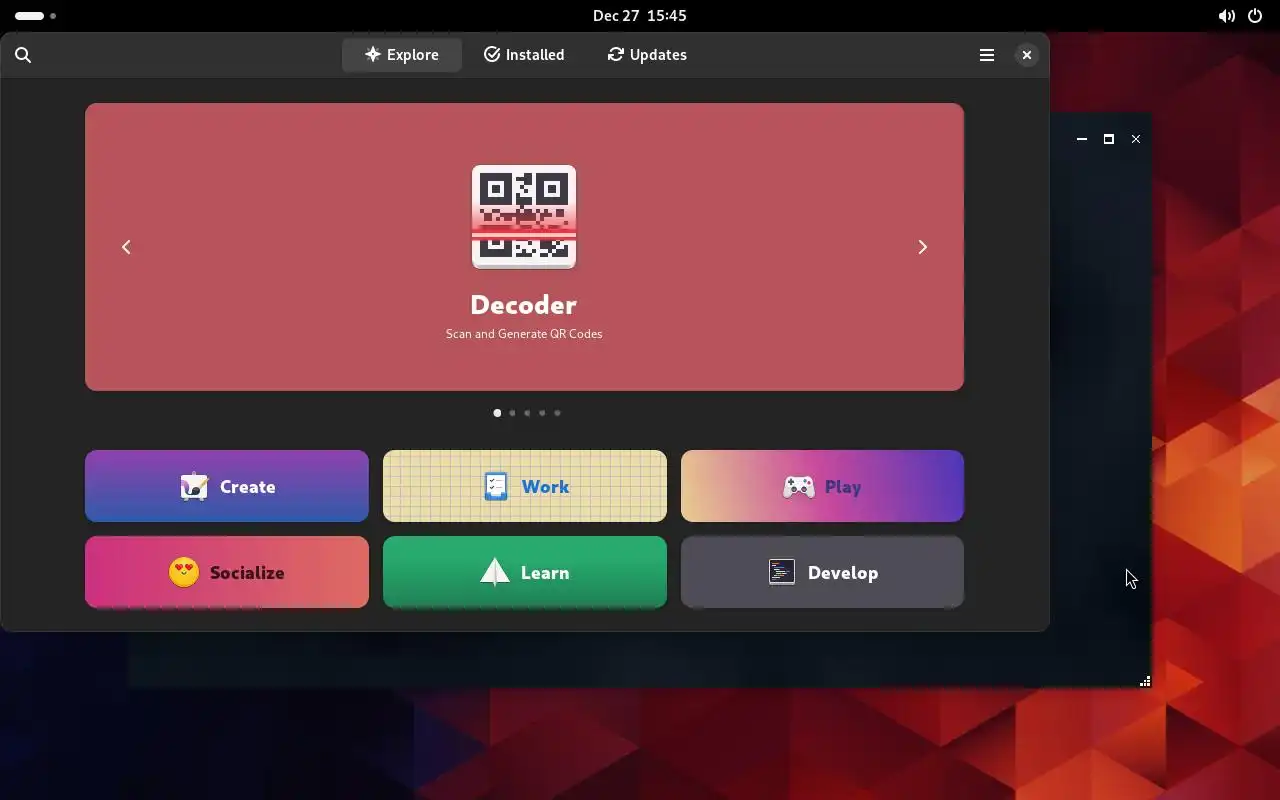
Task: Open the volume control in top bar
Action: pos(1226,16)
